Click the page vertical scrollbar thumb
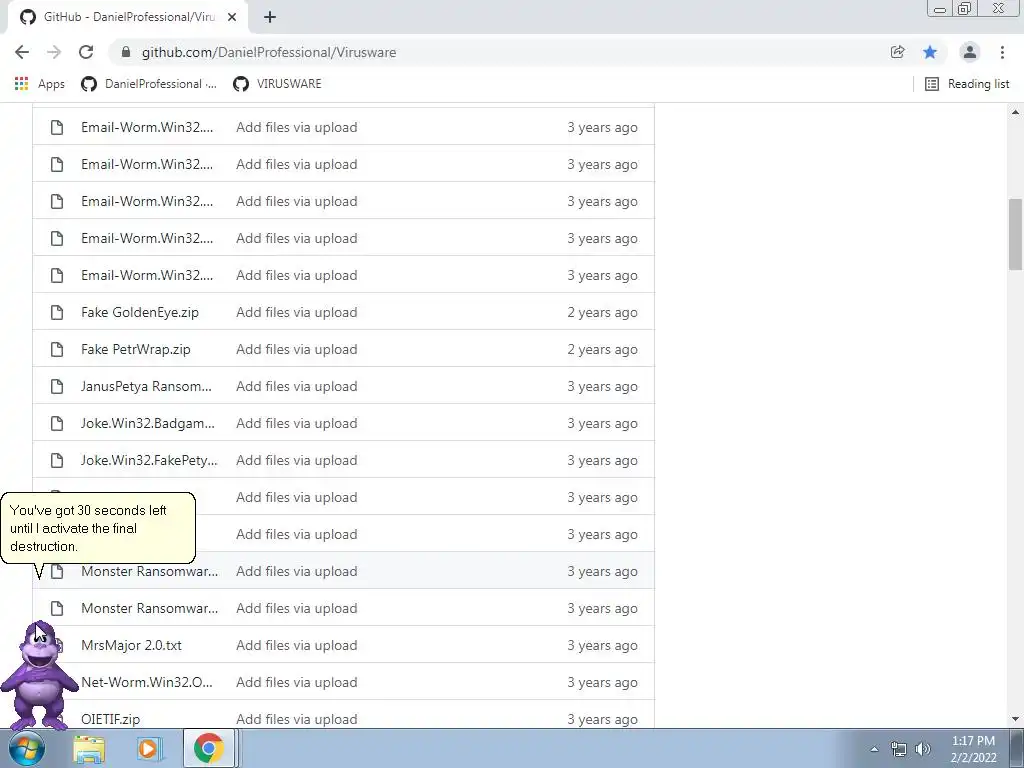Image resolution: width=1024 pixels, height=768 pixels. point(1015,234)
